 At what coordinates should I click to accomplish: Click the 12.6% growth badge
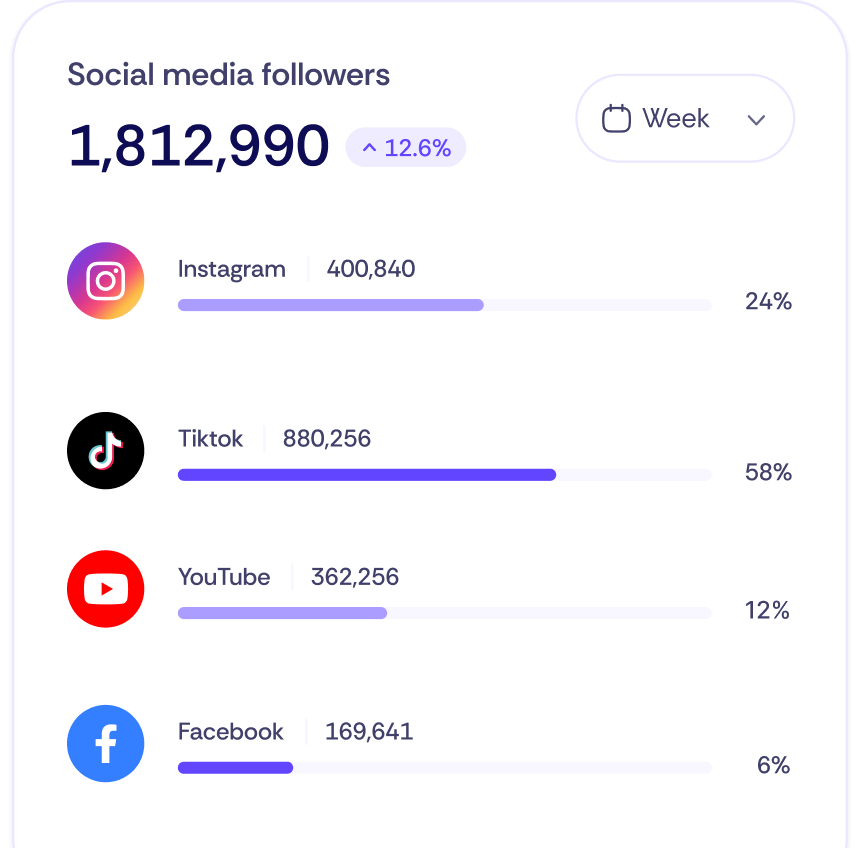click(405, 147)
